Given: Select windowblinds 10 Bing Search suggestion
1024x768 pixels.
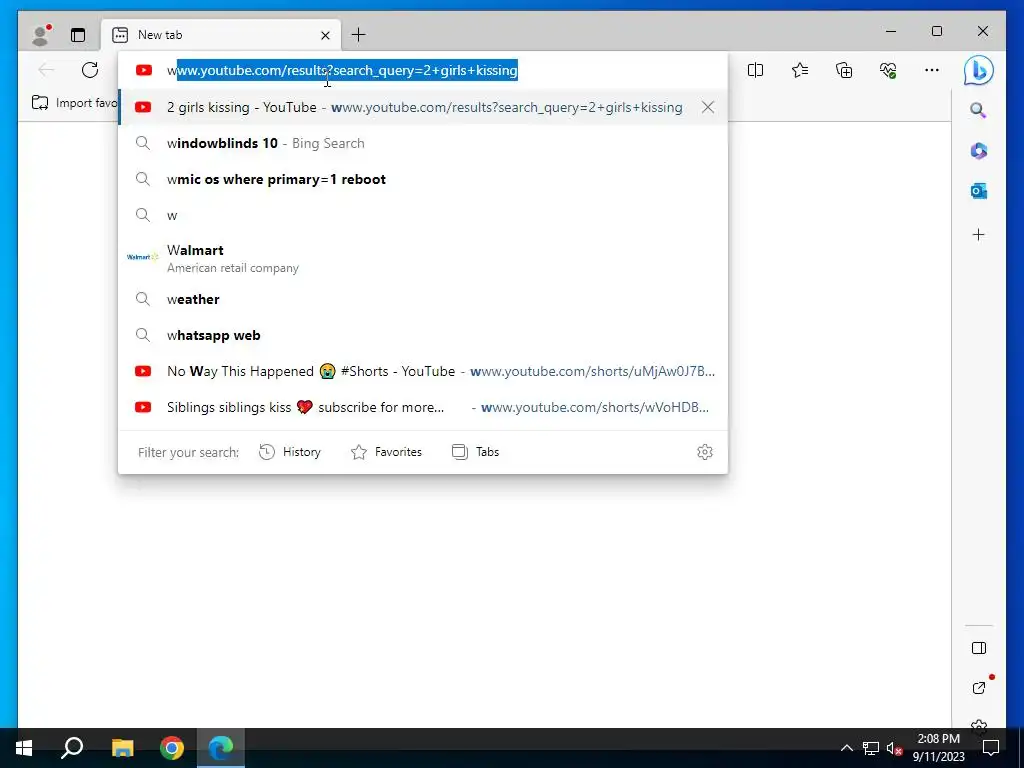Looking at the screenshot, I should 423,143.
